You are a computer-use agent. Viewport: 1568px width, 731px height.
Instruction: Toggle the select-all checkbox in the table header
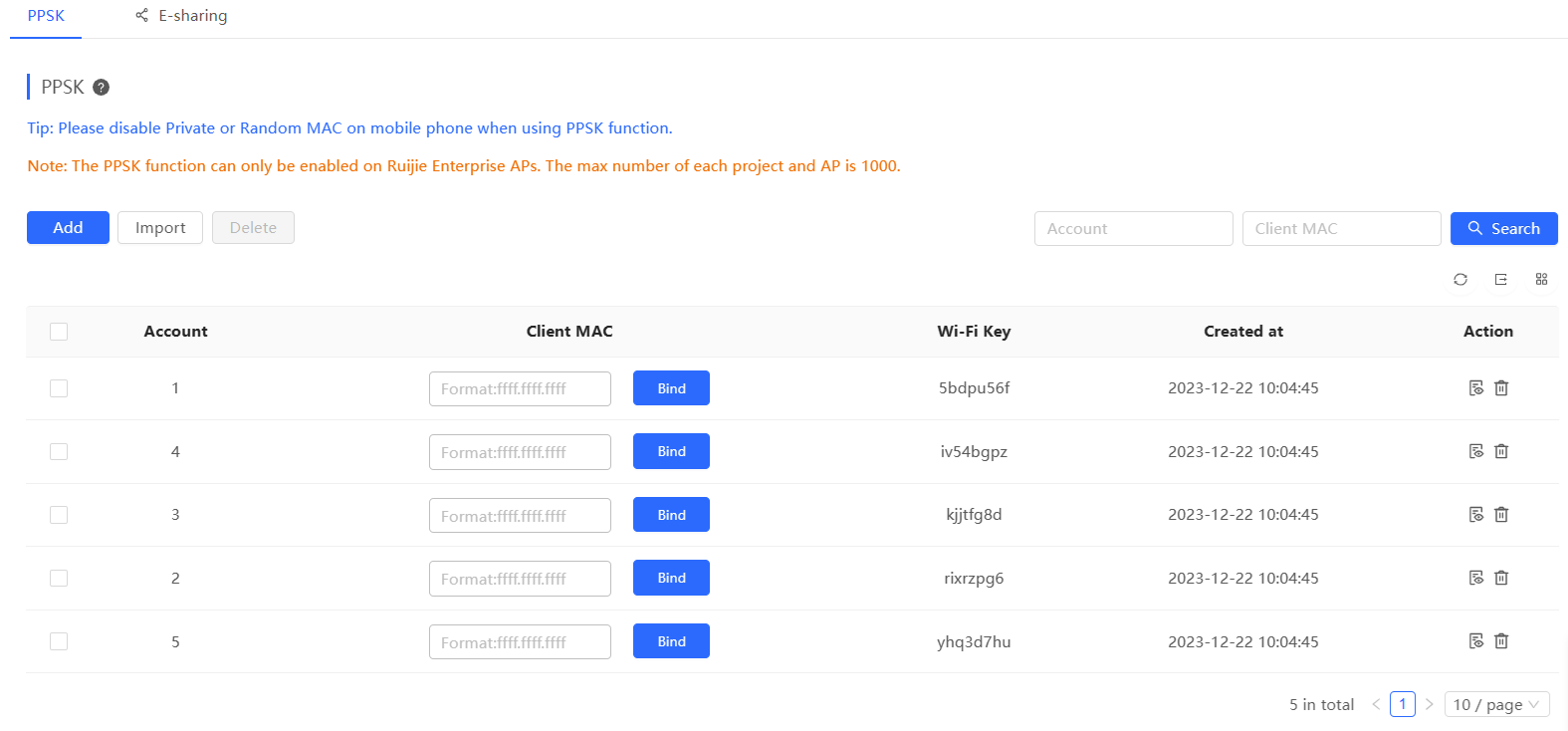(59, 332)
